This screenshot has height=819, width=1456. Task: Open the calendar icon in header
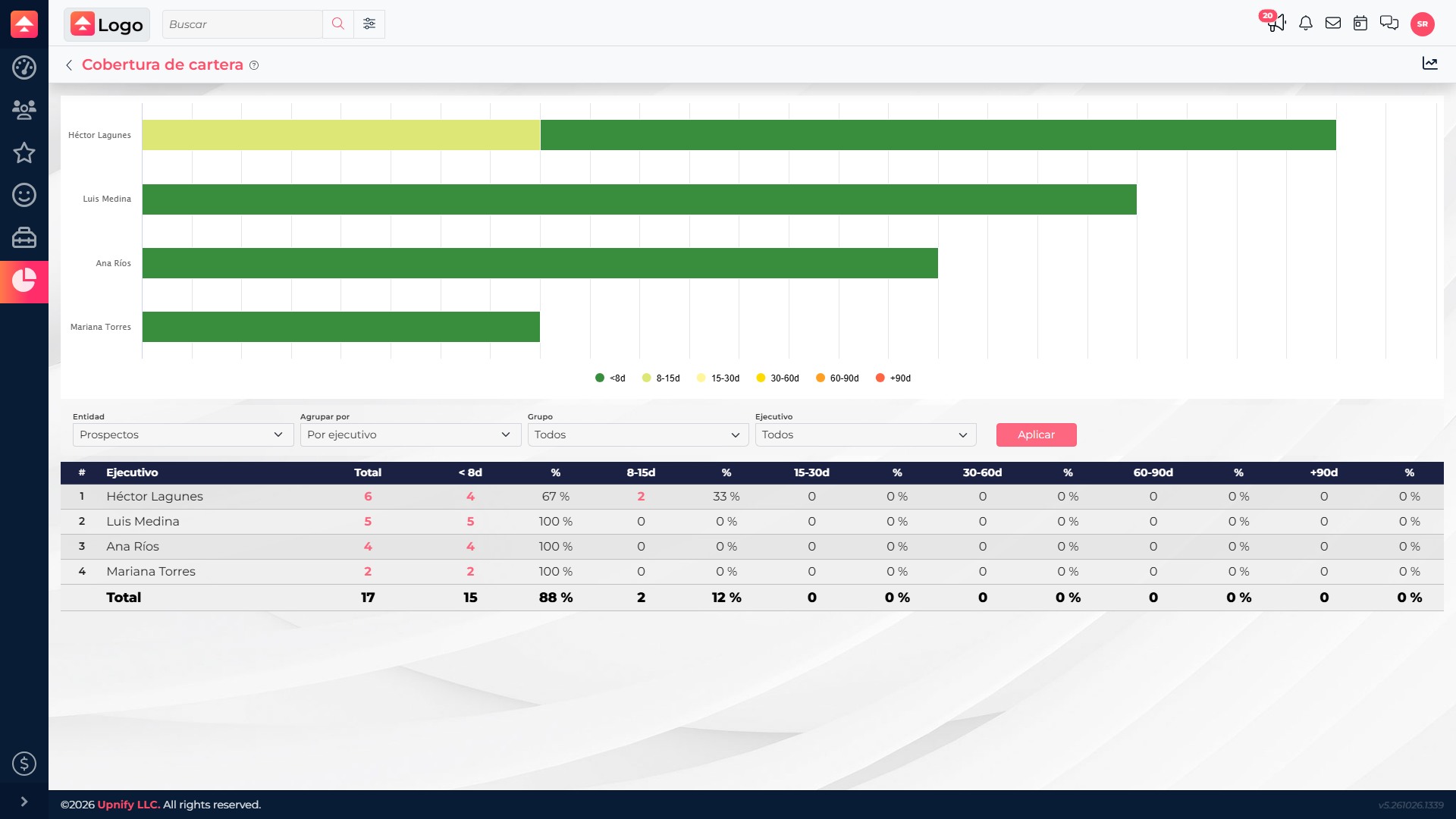point(1360,24)
